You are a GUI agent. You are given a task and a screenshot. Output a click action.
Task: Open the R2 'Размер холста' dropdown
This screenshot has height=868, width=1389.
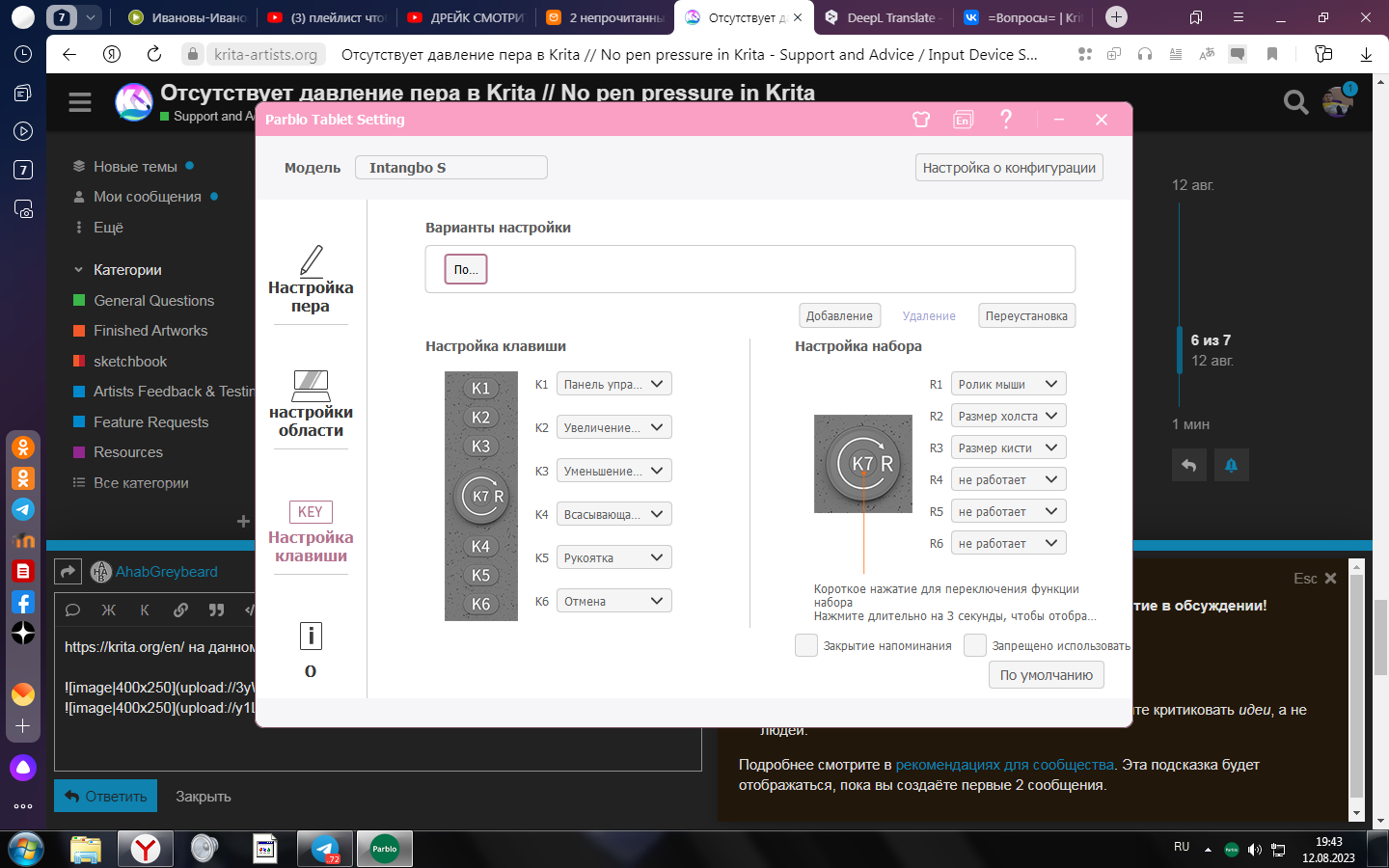[x=1009, y=416]
